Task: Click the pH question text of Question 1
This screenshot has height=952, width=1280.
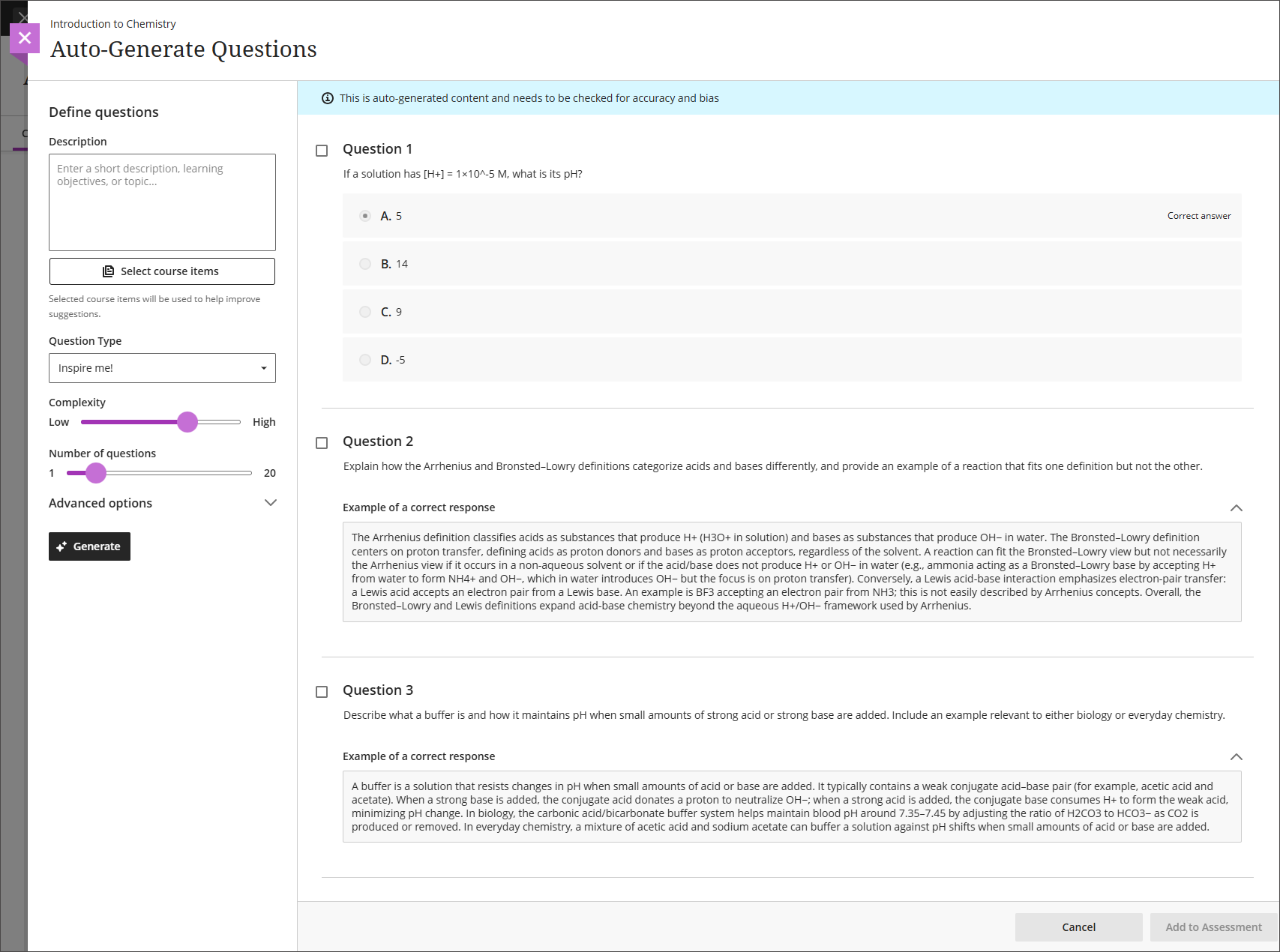Action: pyautogui.click(x=463, y=174)
